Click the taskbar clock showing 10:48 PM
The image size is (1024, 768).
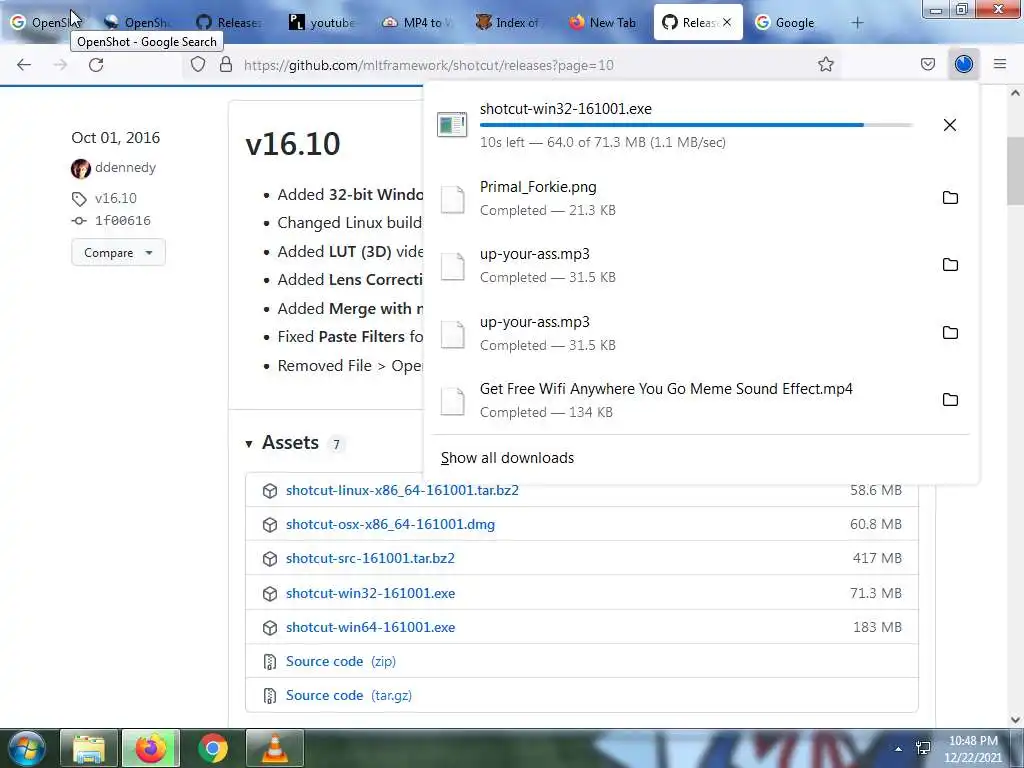pyautogui.click(x=973, y=749)
